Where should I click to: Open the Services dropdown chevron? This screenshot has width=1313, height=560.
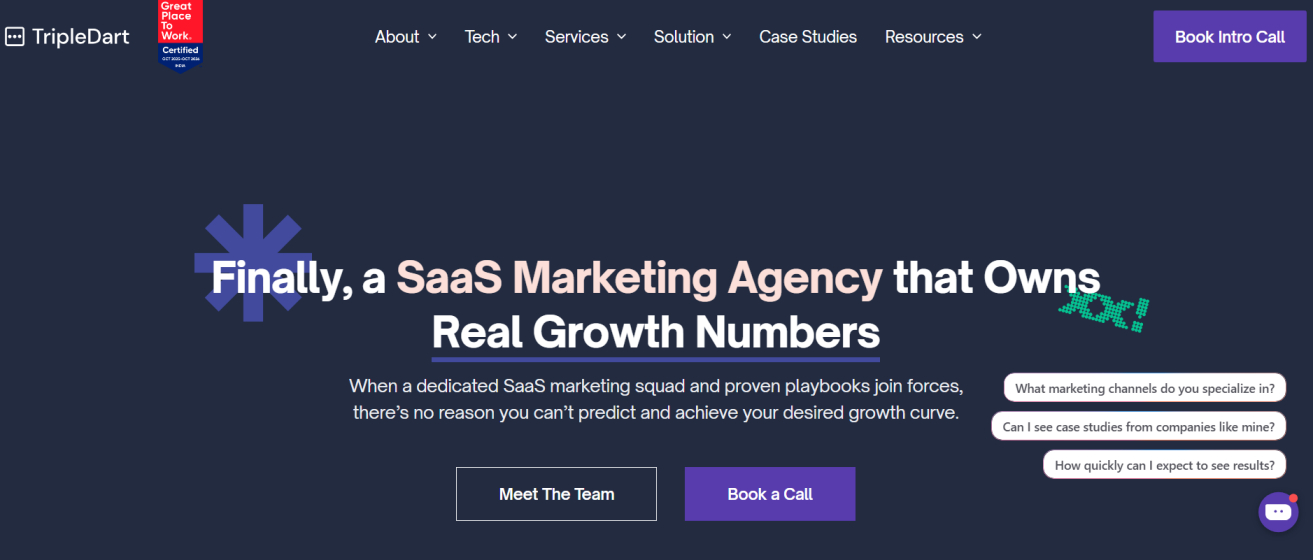pyautogui.click(x=621, y=37)
